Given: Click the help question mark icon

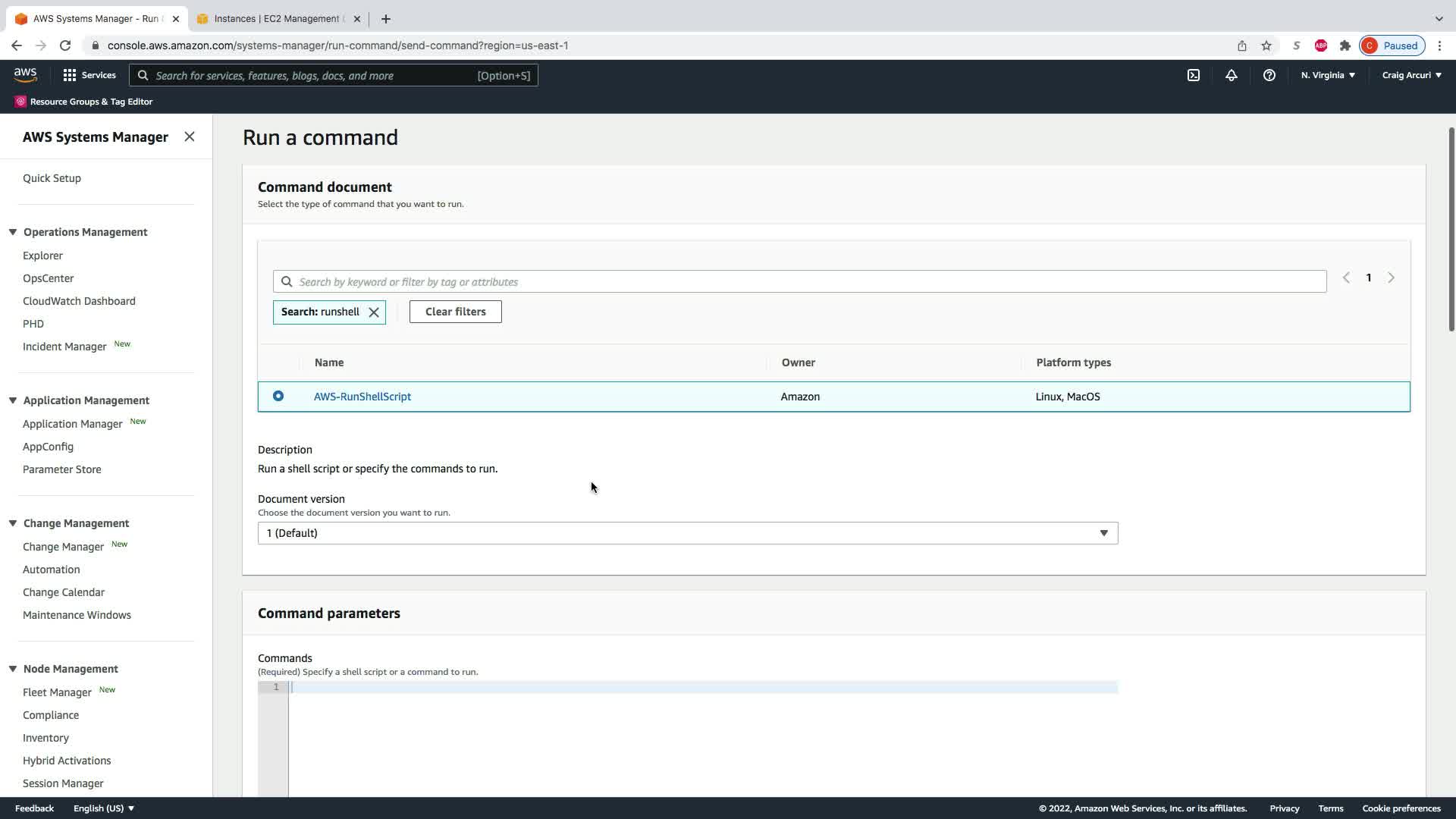Looking at the screenshot, I should coord(1269,75).
